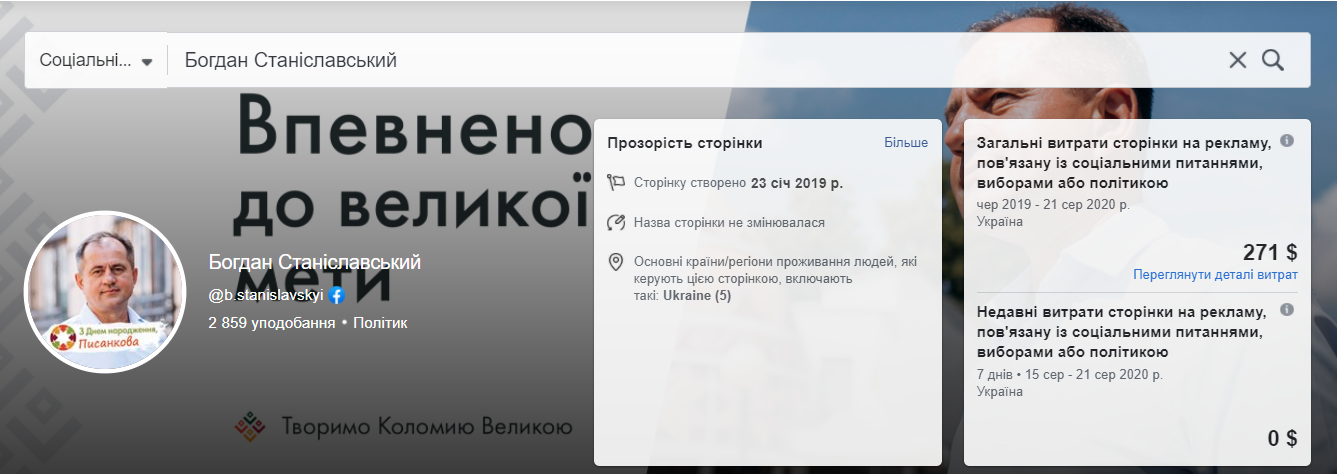Viewport: 1337px width, 474px height.
Task: Click Назва сторінки не змінювалася text
Action: pos(730,222)
